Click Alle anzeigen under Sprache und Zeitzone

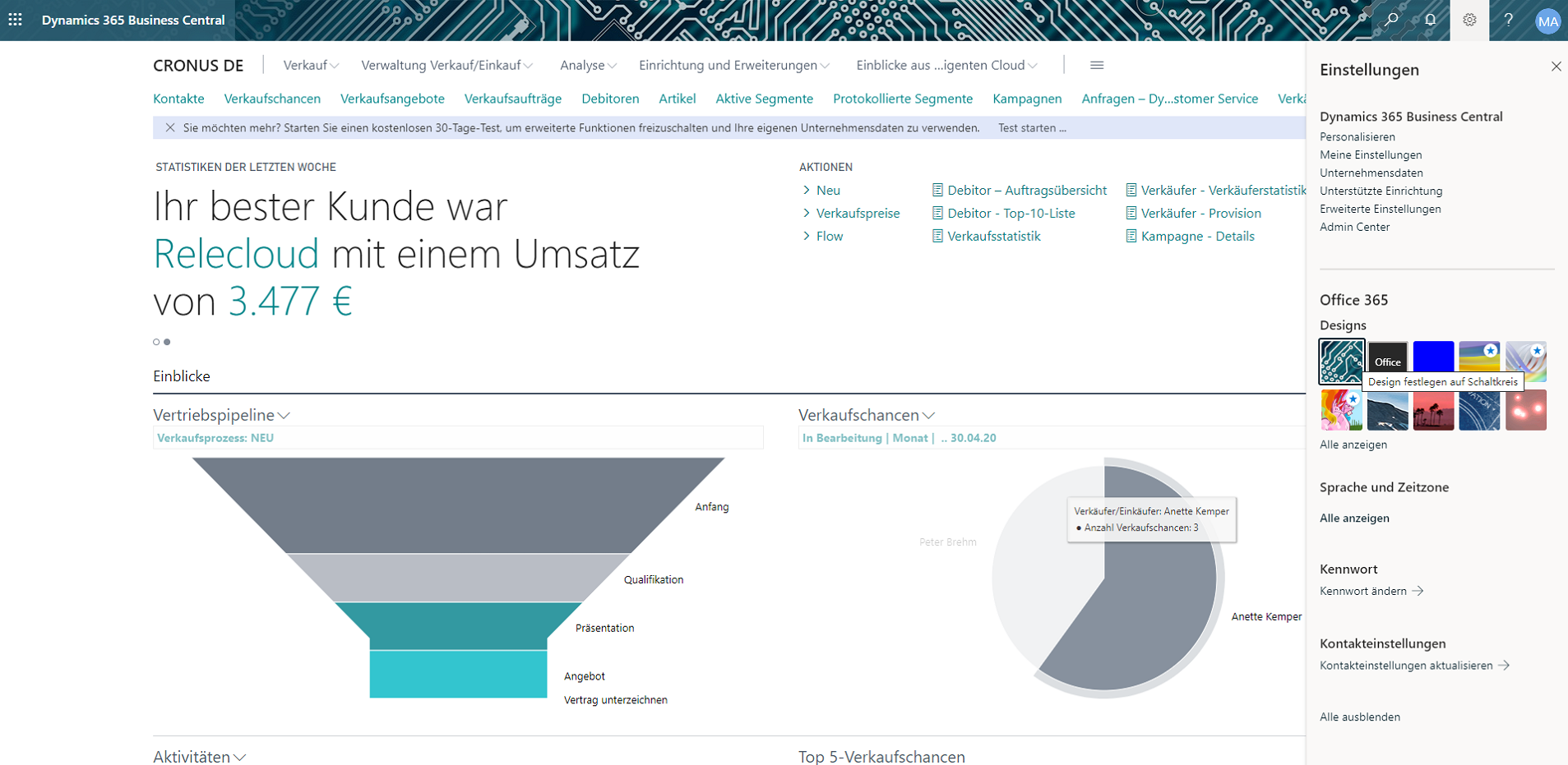(x=1354, y=518)
